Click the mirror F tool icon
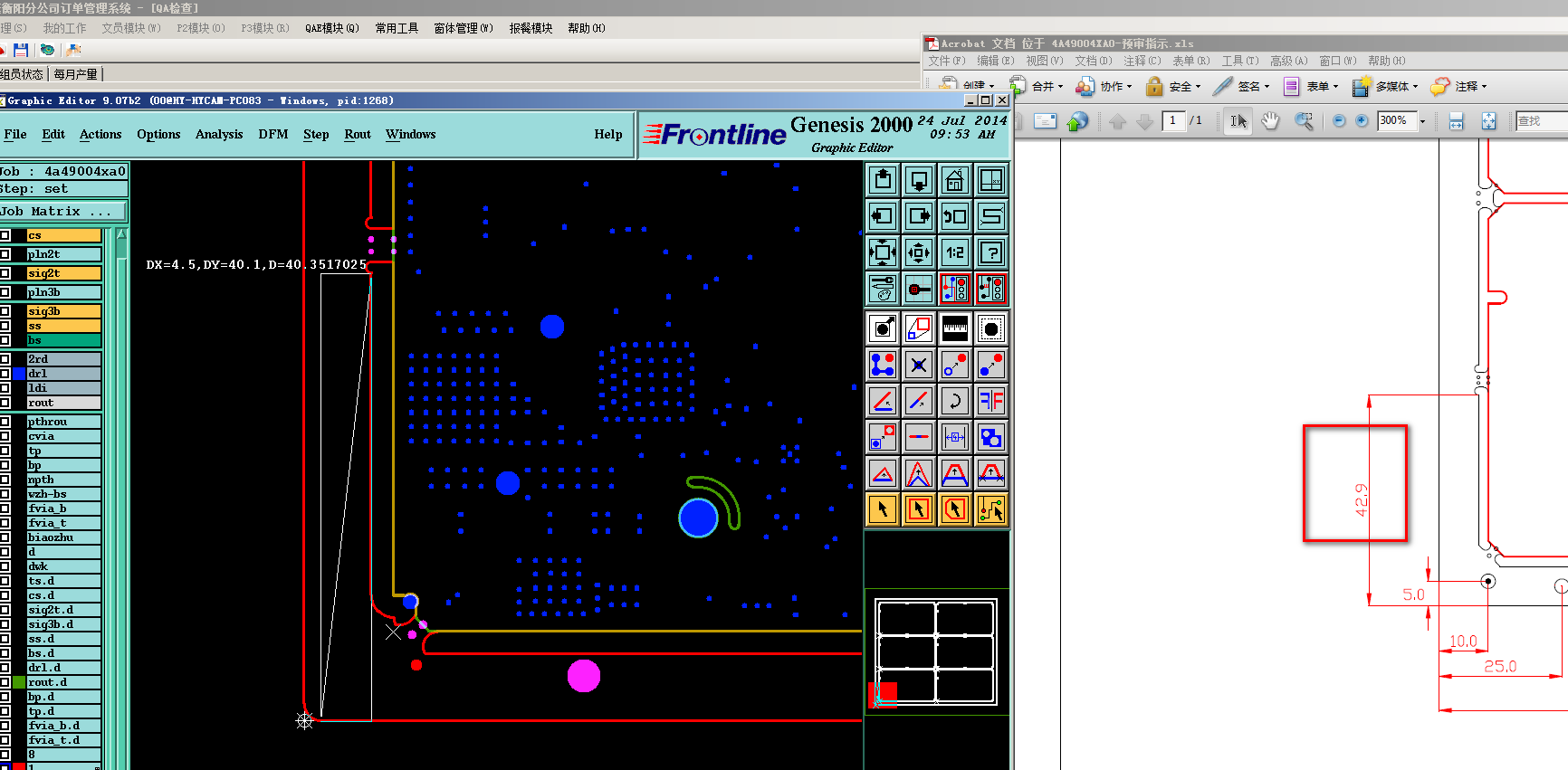 (x=991, y=401)
